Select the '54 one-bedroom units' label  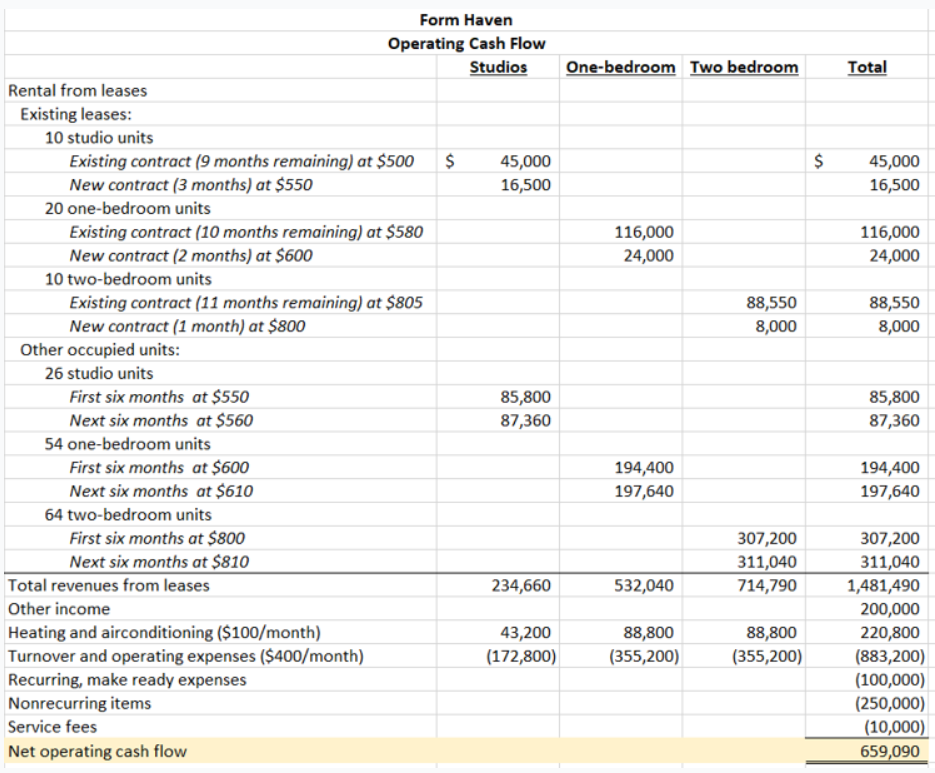click(x=128, y=444)
